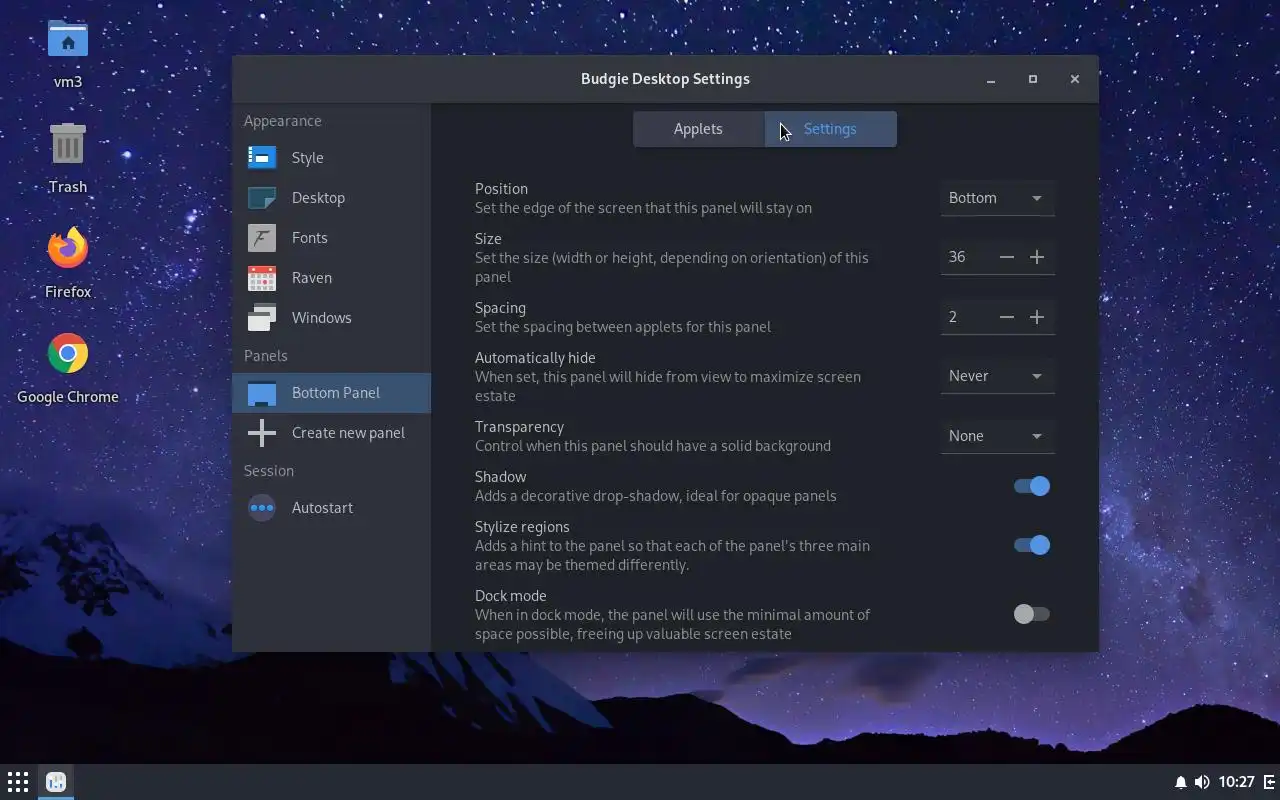
Task: Open the vm3 home folder desktop icon
Action: 68,40
